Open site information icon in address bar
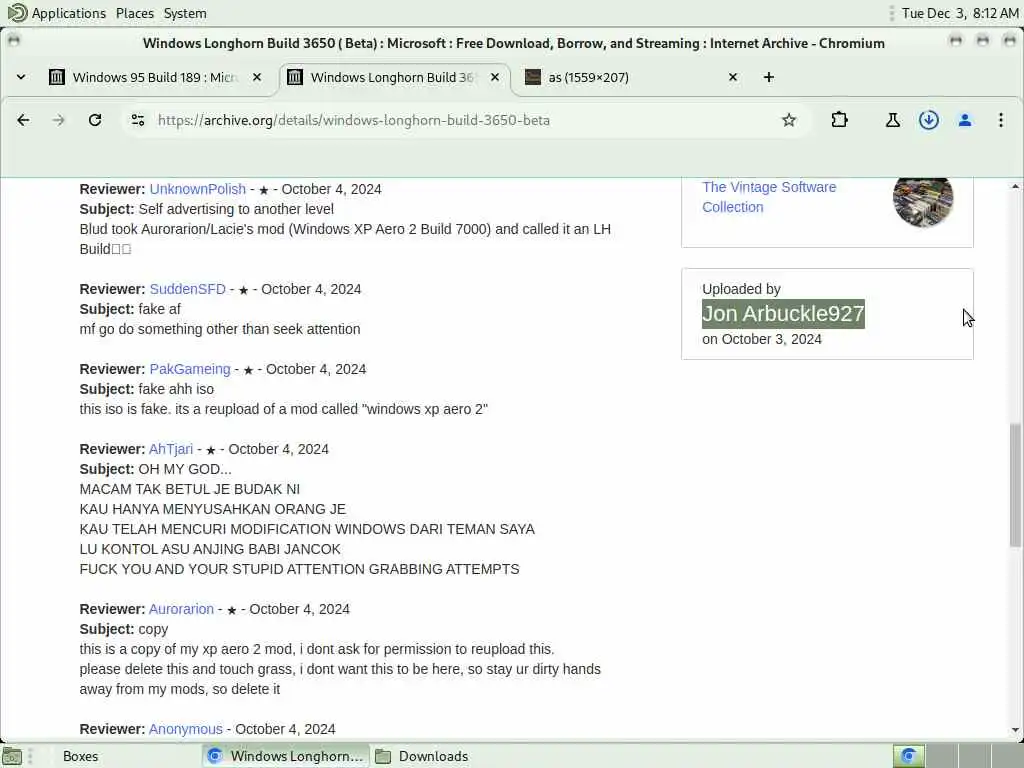The width and height of the screenshot is (1024, 768). (138, 120)
